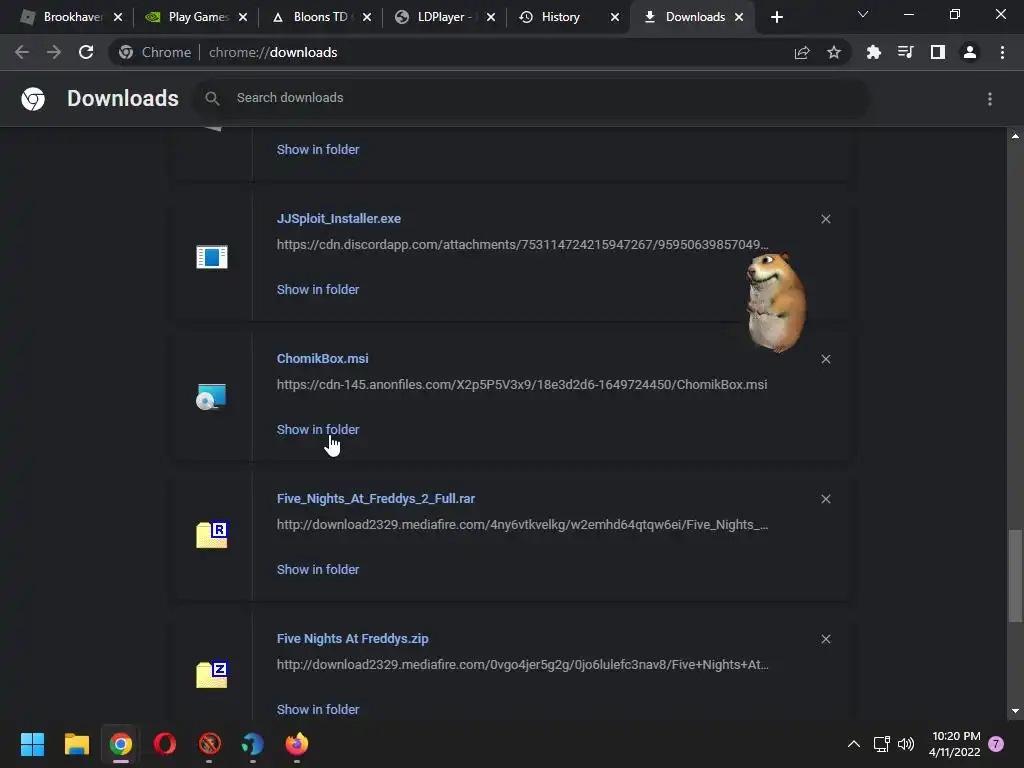Close the Bloons TD tab

[x=367, y=17]
